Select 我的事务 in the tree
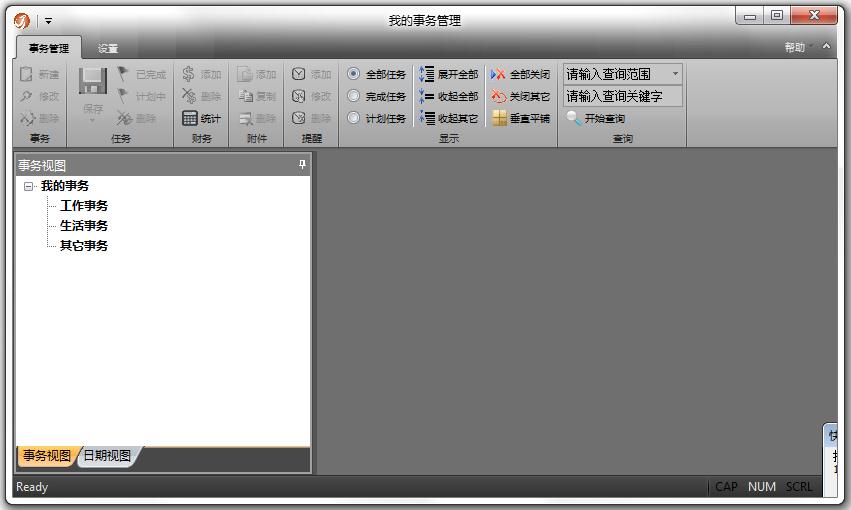 (x=65, y=186)
